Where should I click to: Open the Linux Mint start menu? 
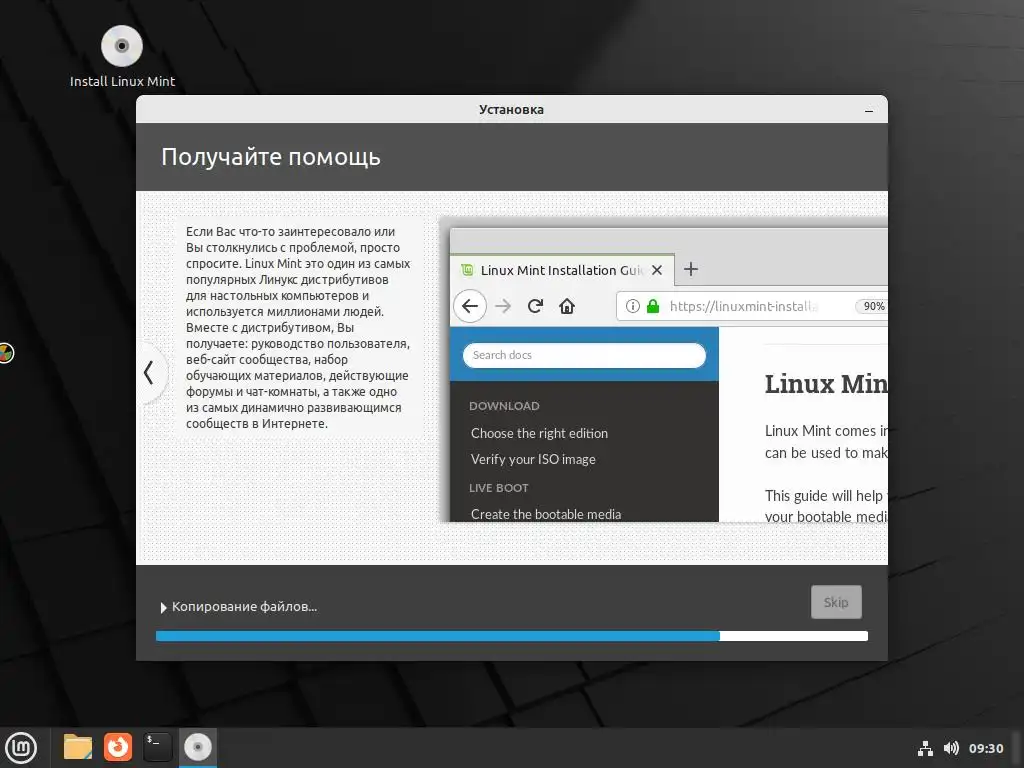[21, 747]
